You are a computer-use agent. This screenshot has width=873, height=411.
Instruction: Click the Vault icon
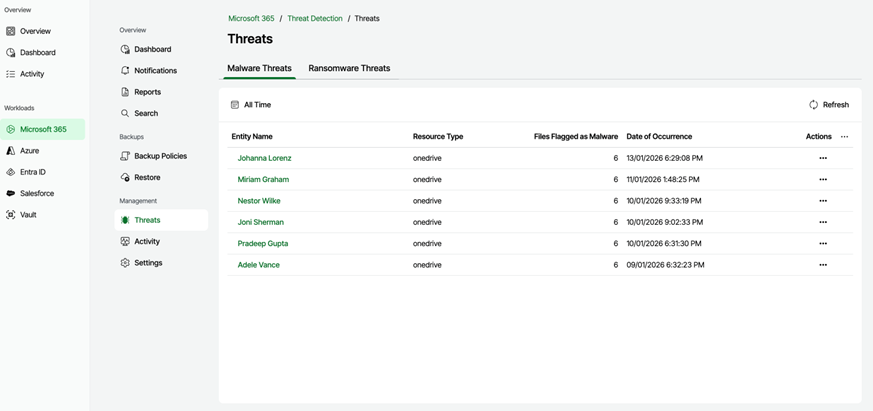pyautogui.click(x=10, y=214)
